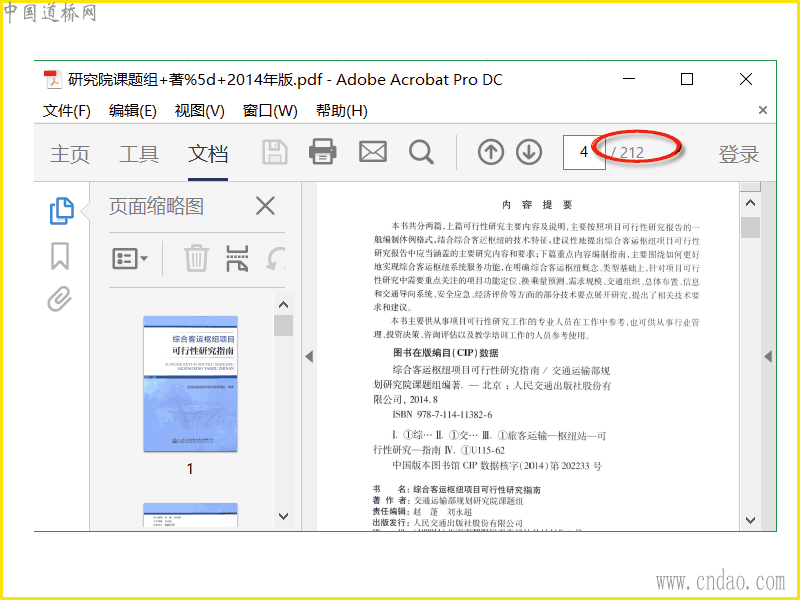Click the Acrobat PDF icon in title bar
The width and height of the screenshot is (800, 600).
(53, 80)
